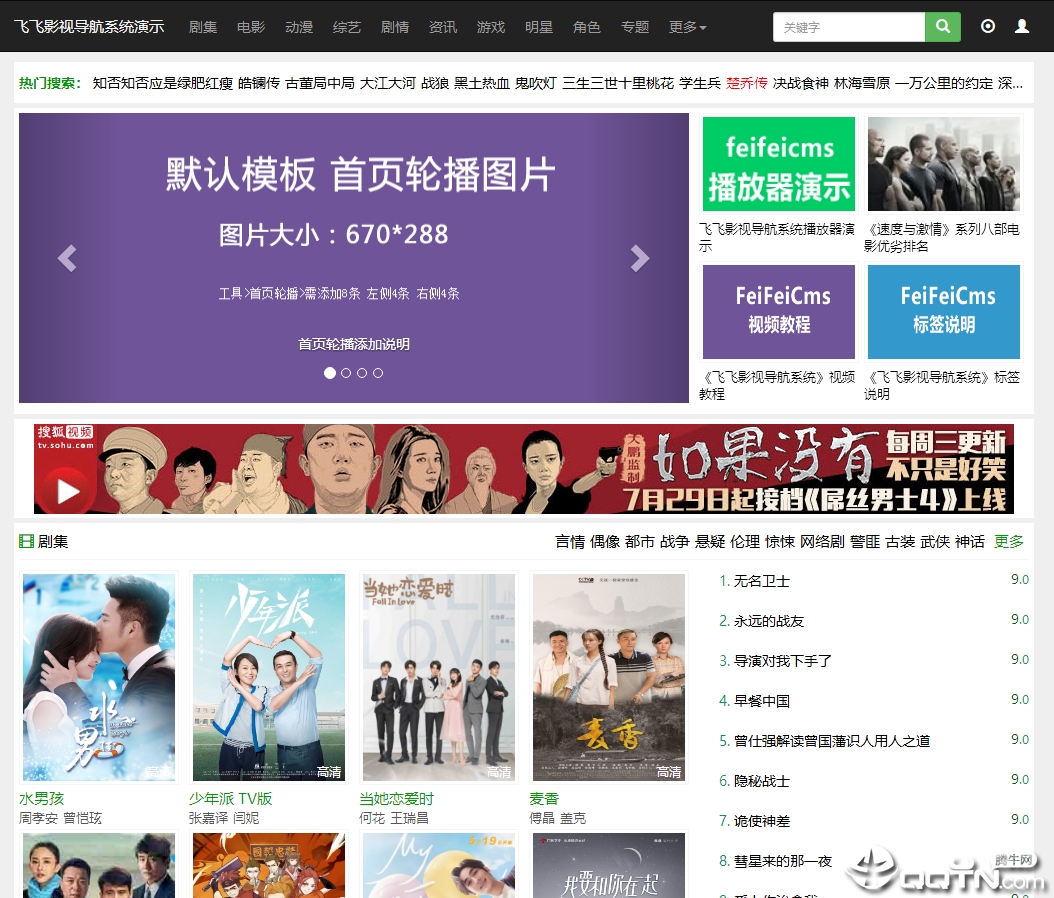The height and width of the screenshot is (898, 1054).
Task: Open the feifeicms 播放器演示 thumbnail
Action: (778, 164)
